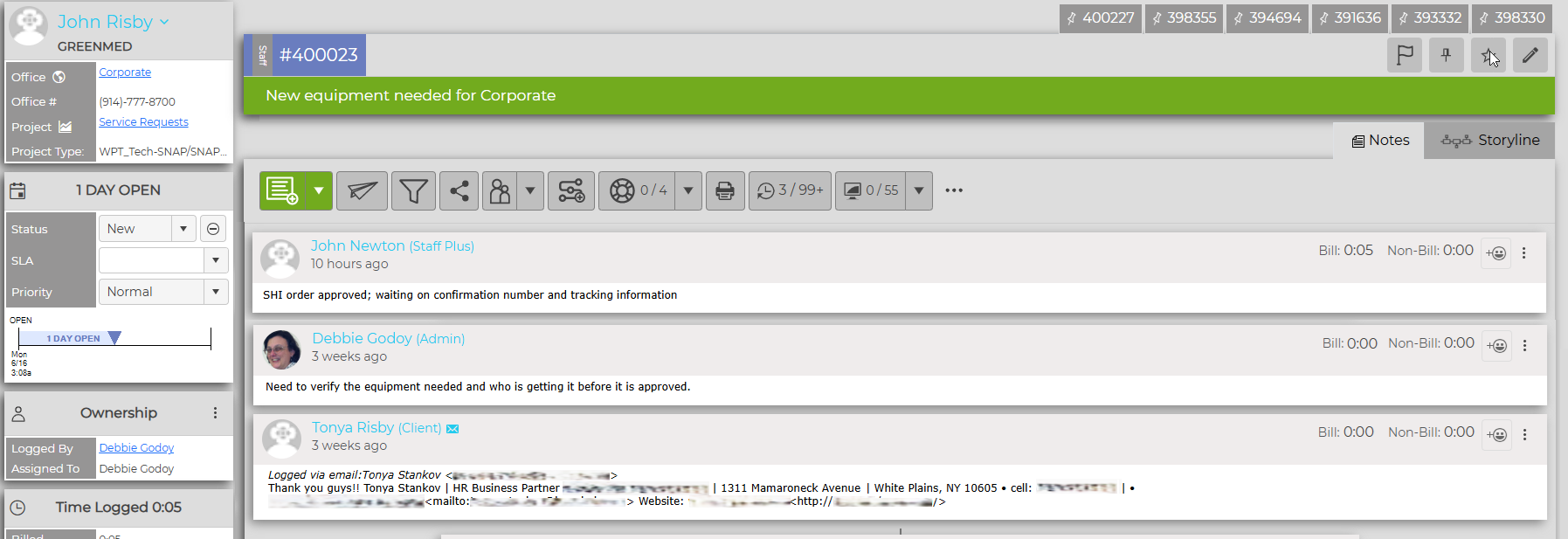The height and width of the screenshot is (539, 1568).
Task: Click the share icon in the toolbar
Action: coord(459,190)
